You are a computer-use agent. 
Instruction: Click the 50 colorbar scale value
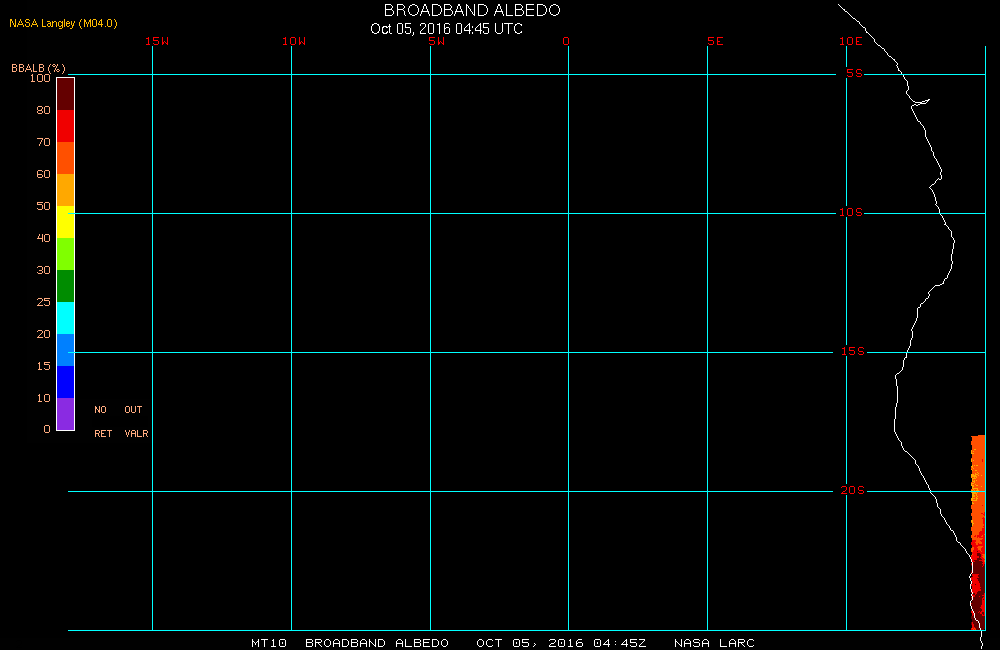[43, 206]
